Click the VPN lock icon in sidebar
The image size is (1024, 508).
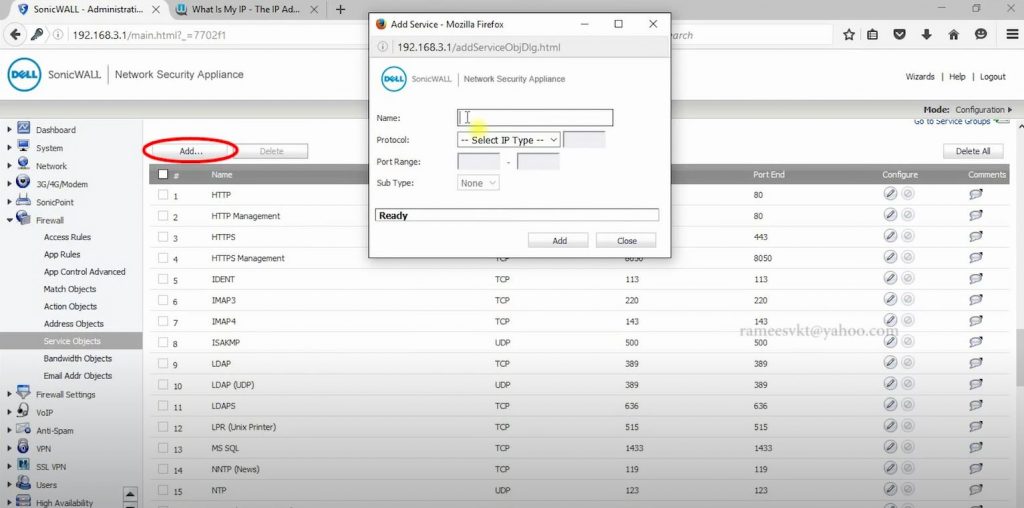tap(24, 447)
